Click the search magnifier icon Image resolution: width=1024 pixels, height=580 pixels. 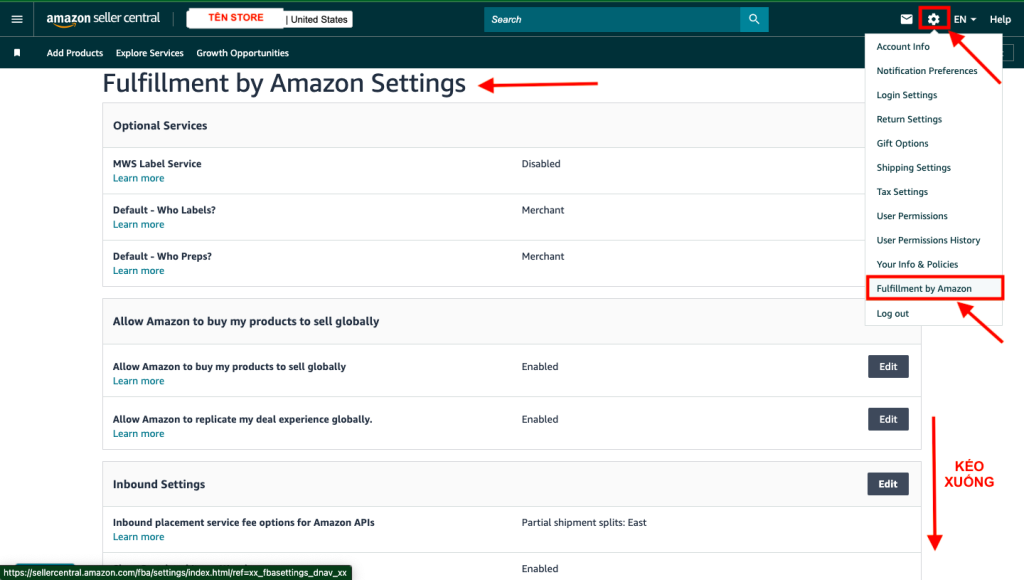[x=753, y=19]
